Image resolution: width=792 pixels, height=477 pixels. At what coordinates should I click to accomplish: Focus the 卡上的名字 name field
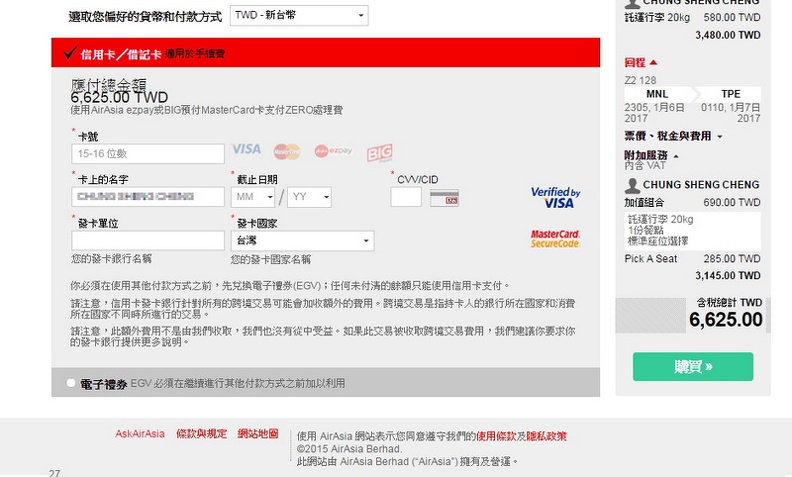[x=148, y=197]
